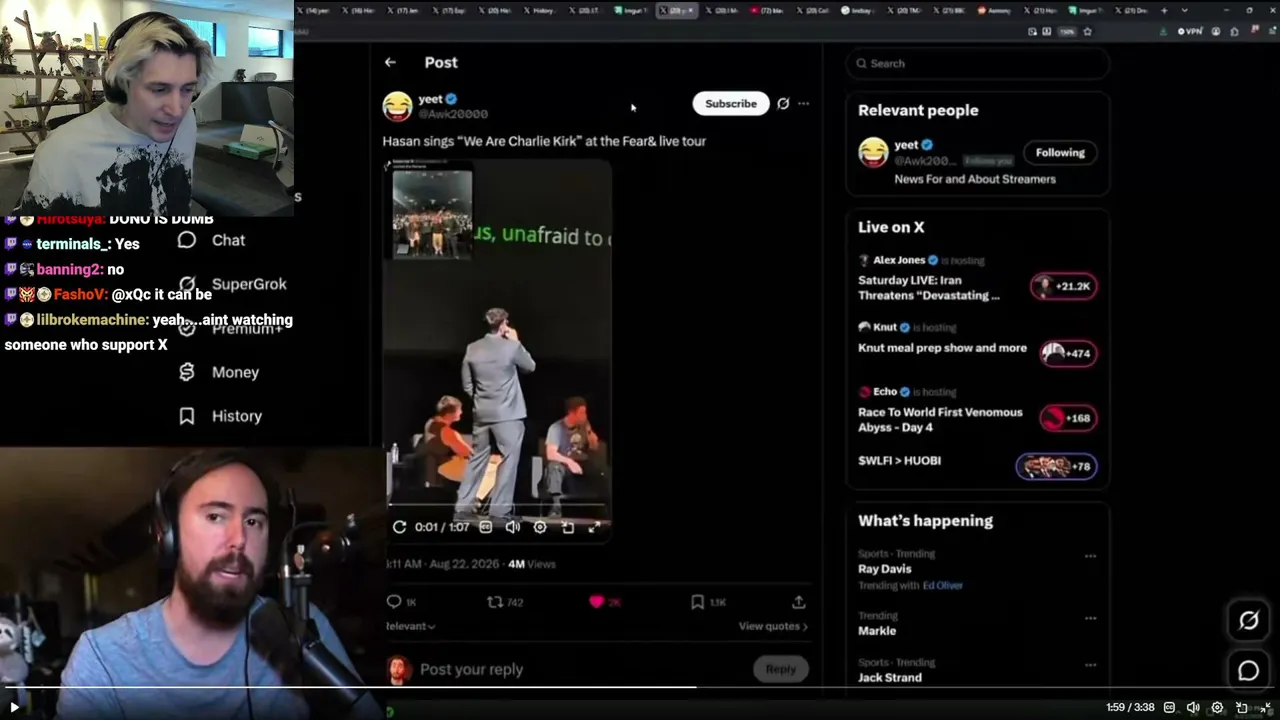Click the X search box

click(x=978, y=63)
